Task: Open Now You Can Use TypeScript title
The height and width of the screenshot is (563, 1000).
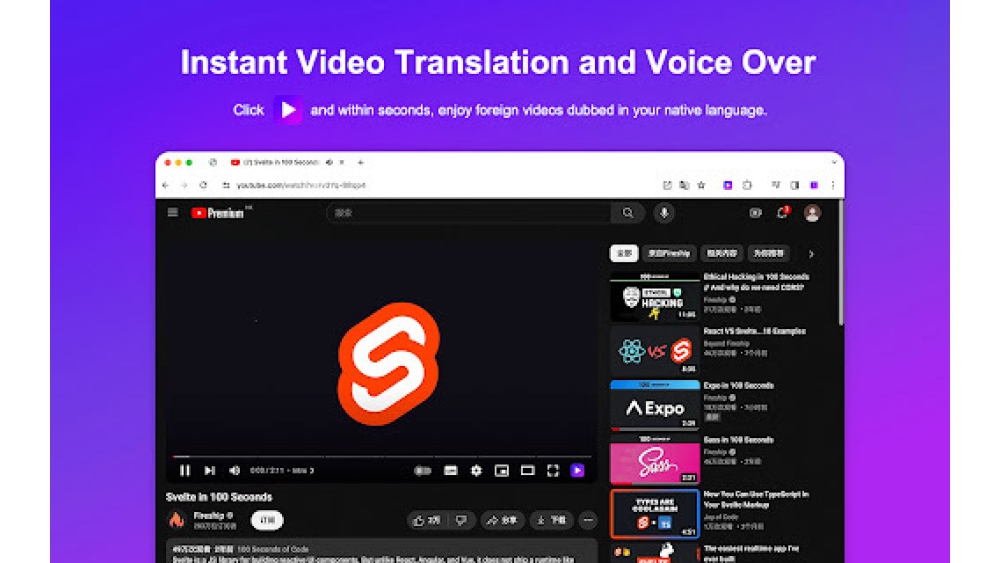Action: [x=756, y=499]
